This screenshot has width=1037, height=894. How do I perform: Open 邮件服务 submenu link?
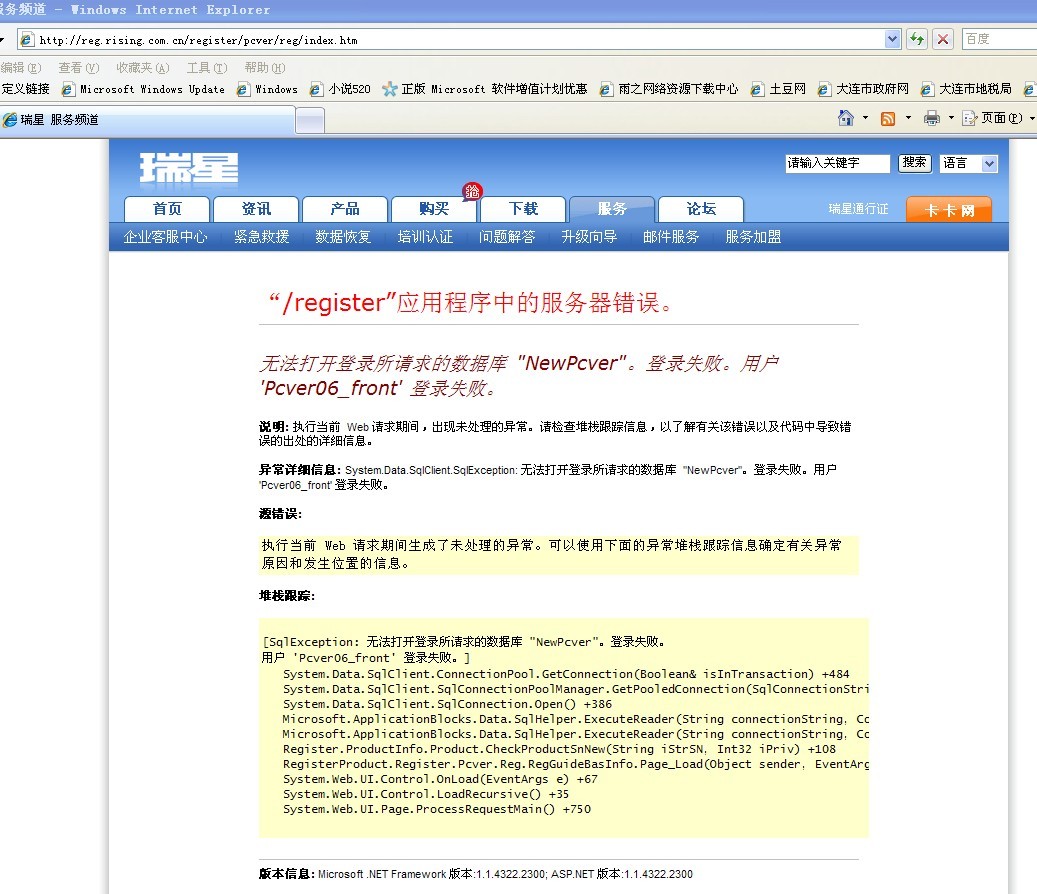point(671,237)
